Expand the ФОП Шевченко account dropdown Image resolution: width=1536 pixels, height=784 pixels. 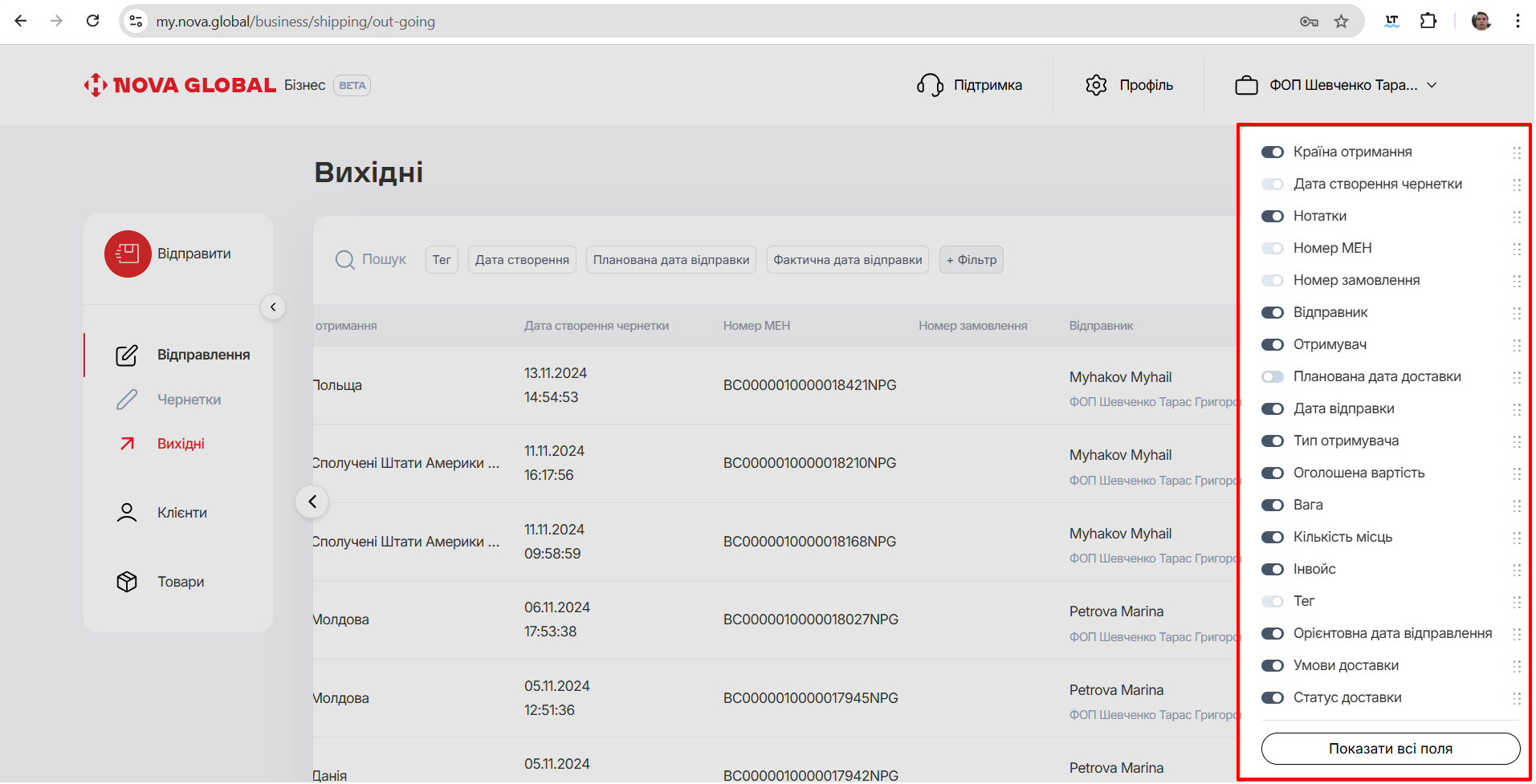pyautogui.click(x=1432, y=85)
